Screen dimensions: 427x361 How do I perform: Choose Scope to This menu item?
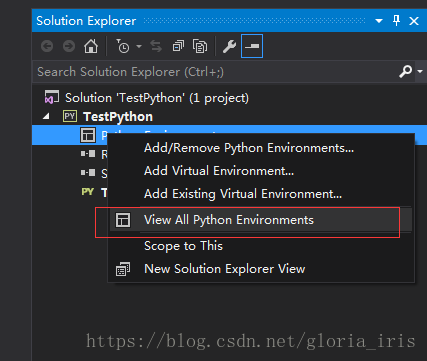click(x=261, y=246)
